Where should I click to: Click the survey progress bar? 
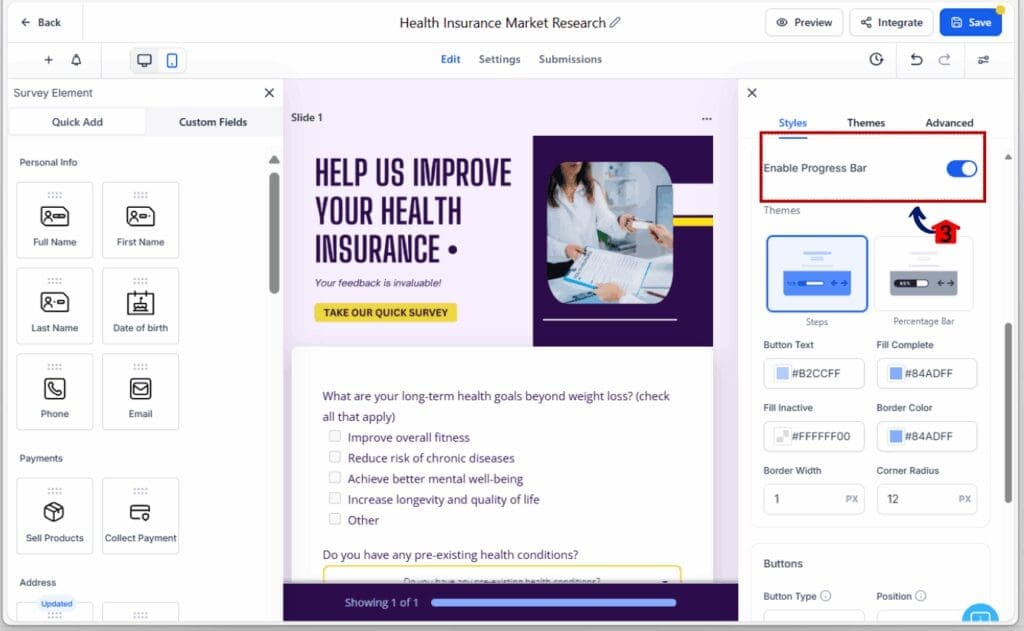click(553, 602)
